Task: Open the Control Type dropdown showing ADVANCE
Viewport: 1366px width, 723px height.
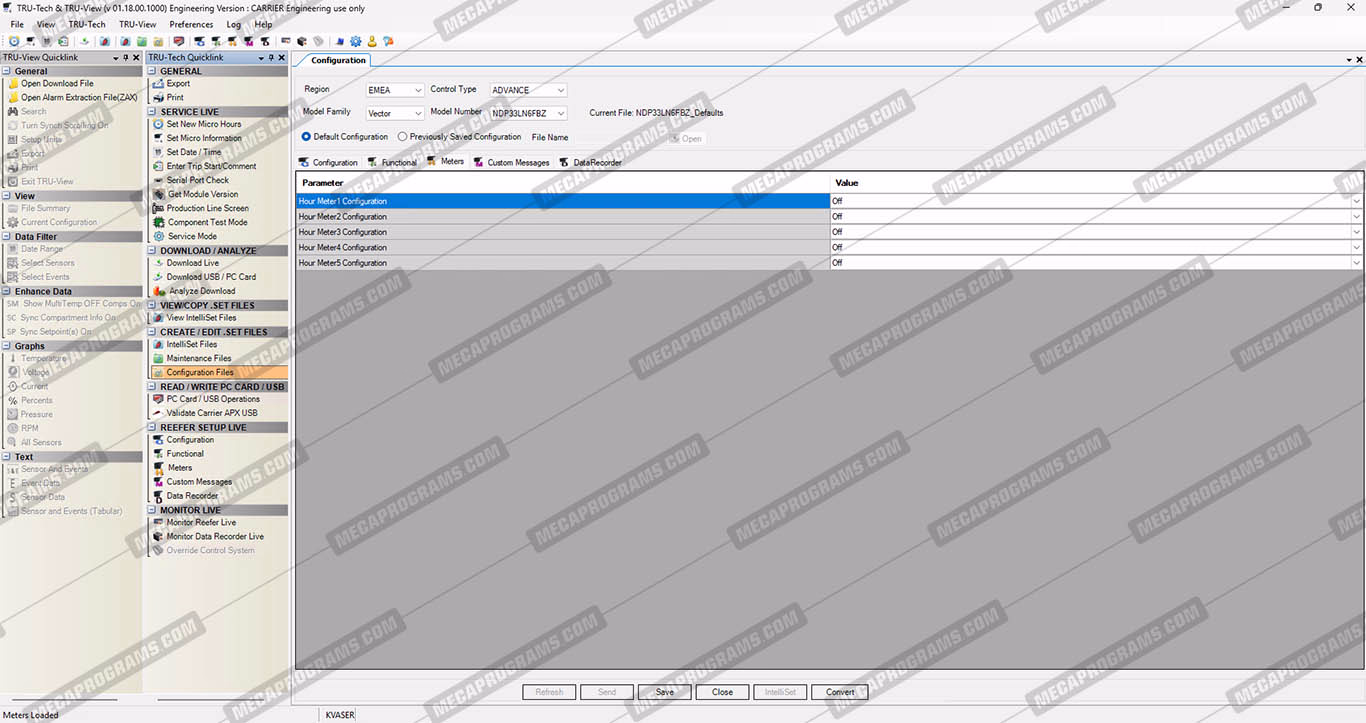Action: tap(528, 90)
